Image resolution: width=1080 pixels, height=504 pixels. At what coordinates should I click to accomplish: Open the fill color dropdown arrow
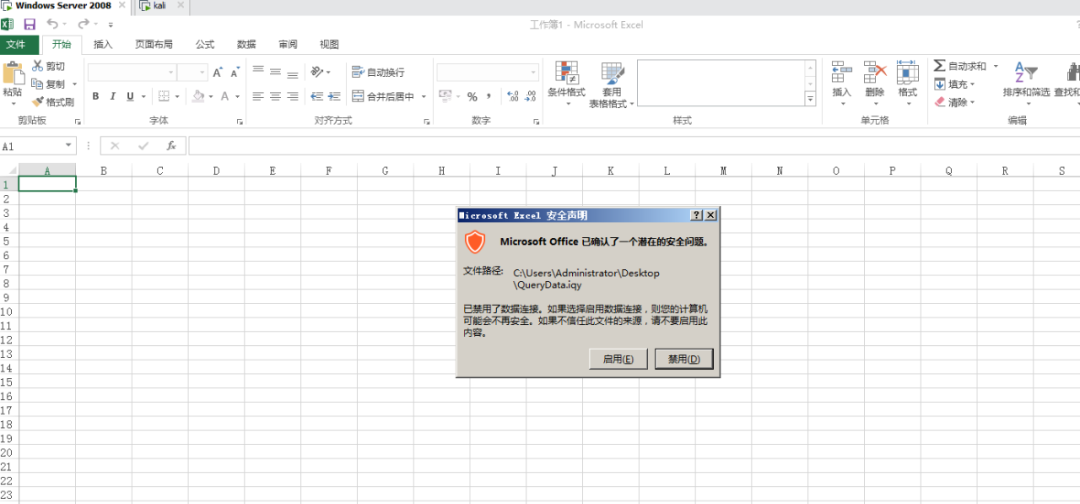(211, 96)
